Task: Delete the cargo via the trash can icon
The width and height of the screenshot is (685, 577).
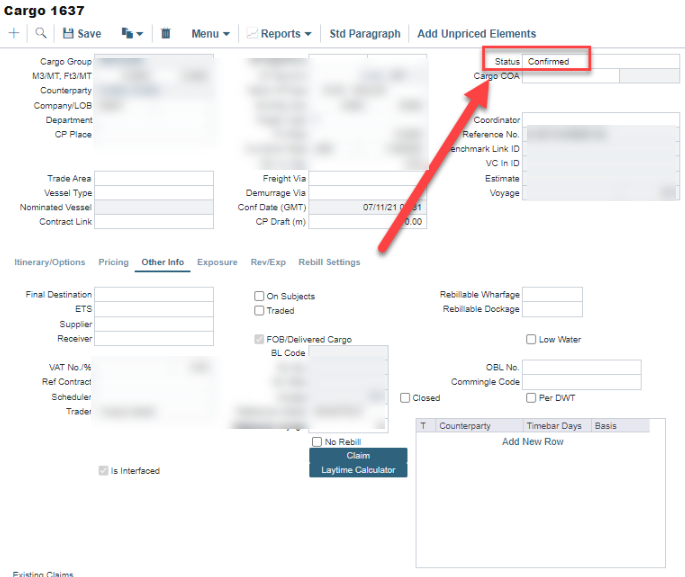Action: [x=166, y=34]
